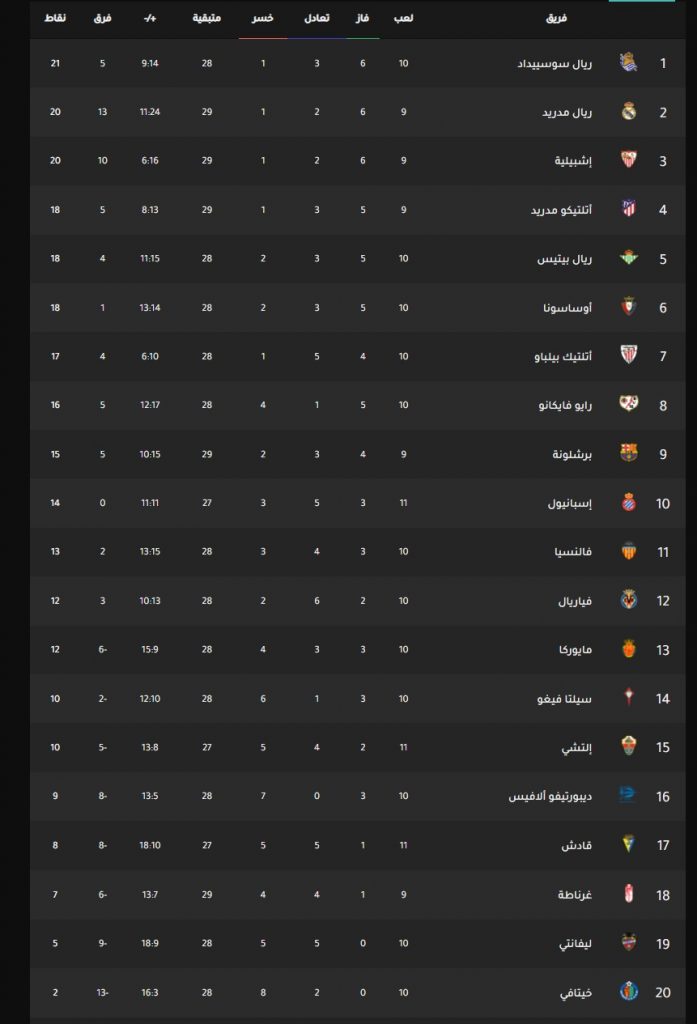Select the متبقية remaining column header

206,18
